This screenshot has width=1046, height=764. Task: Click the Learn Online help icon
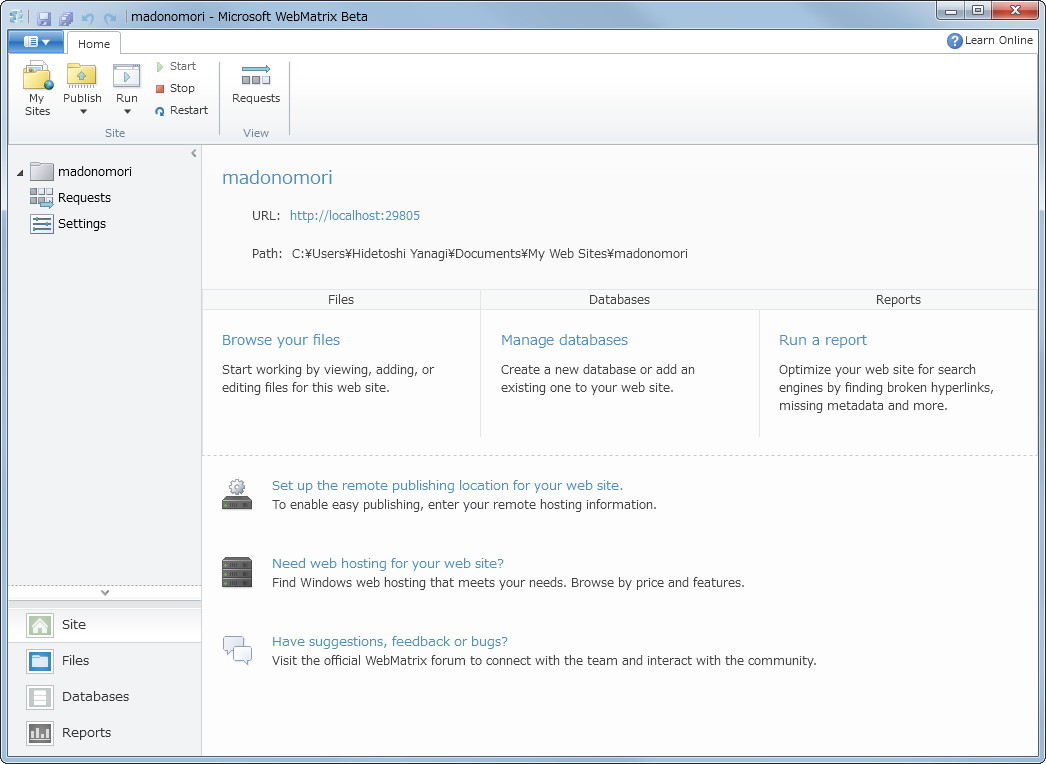coord(955,41)
